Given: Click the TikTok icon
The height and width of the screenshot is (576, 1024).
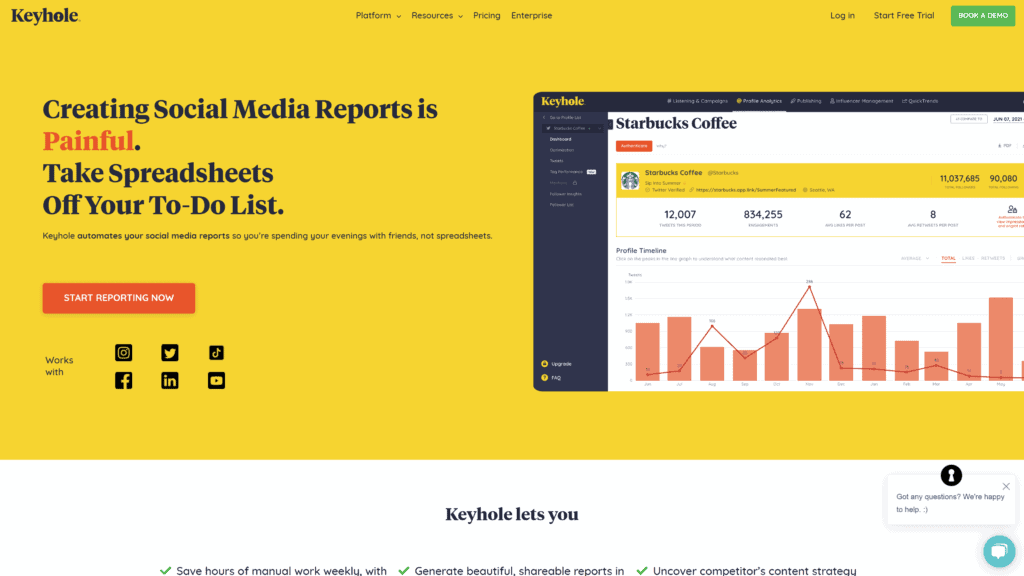Looking at the screenshot, I should 216,353.
